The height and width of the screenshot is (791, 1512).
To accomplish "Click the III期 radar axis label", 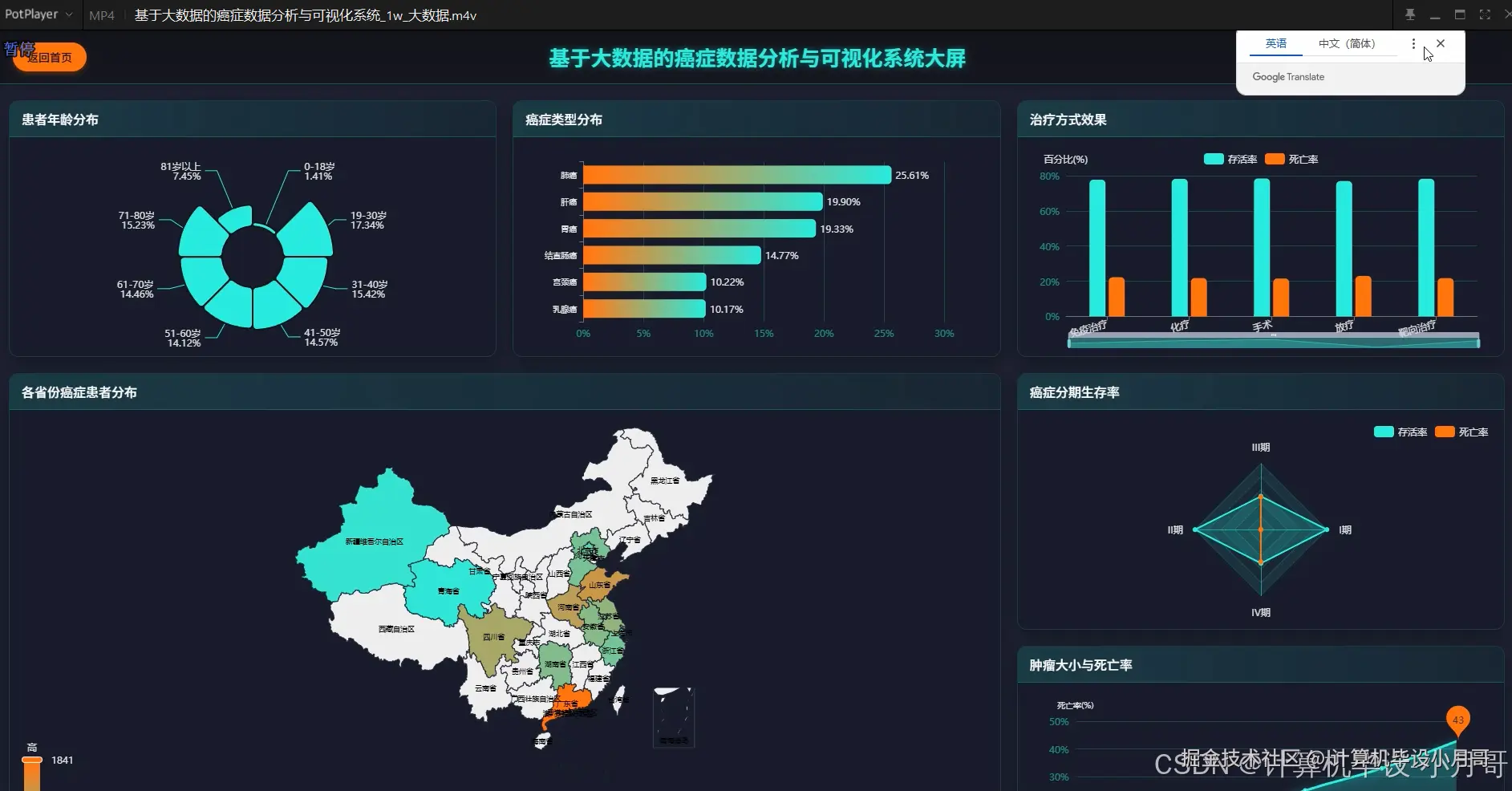I will click(1261, 448).
